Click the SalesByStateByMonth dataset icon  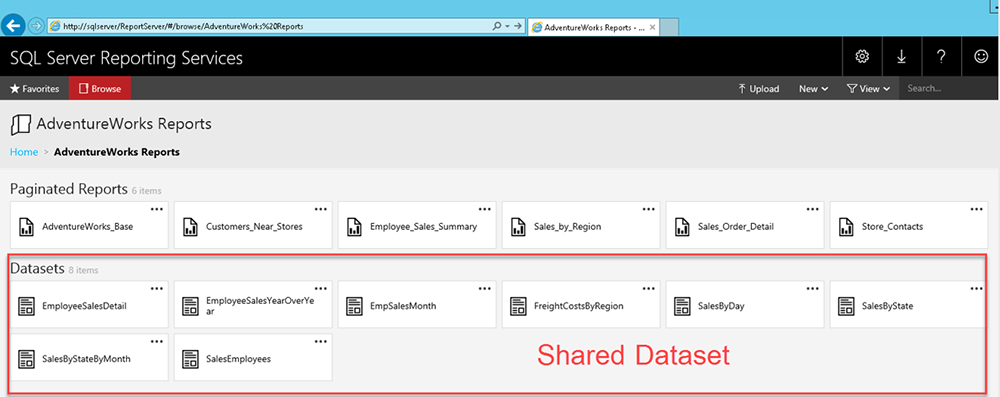click(26, 359)
